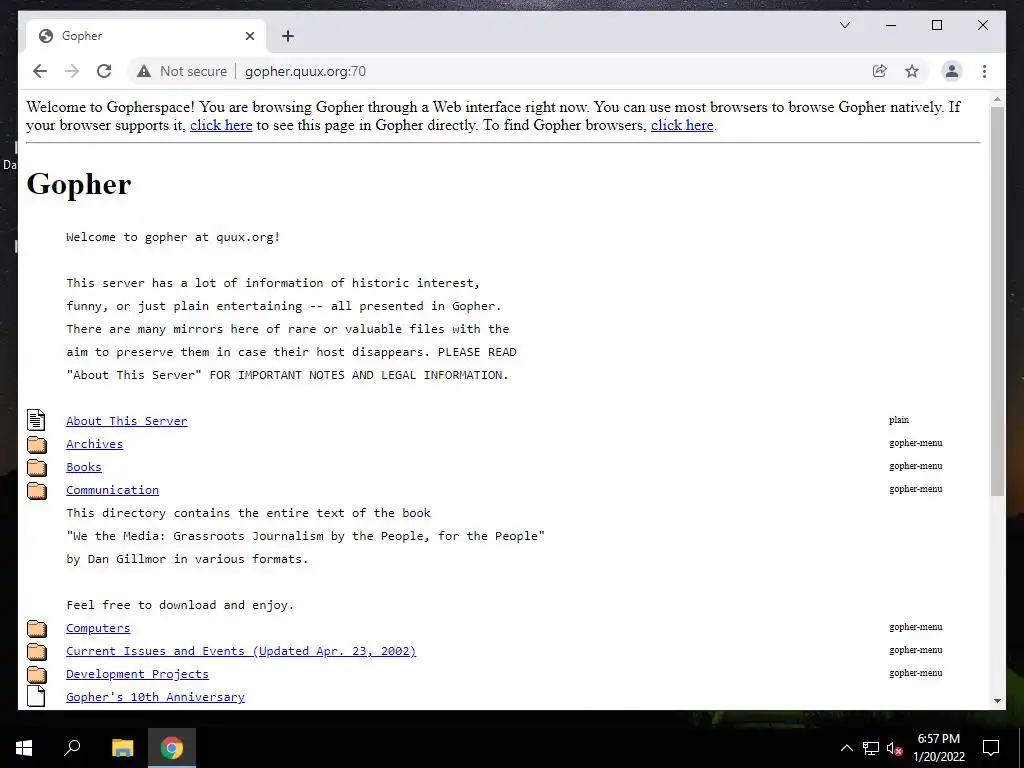
Task: Bookmark this page with the star icon
Action: pyautogui.click(x=912, y=71)
